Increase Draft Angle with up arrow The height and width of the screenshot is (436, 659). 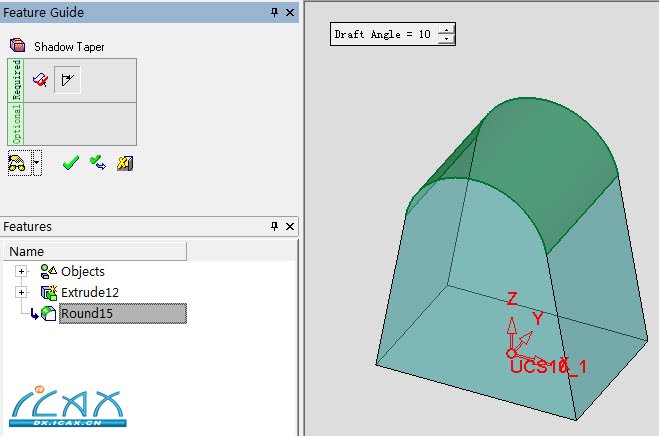(445, 29)
